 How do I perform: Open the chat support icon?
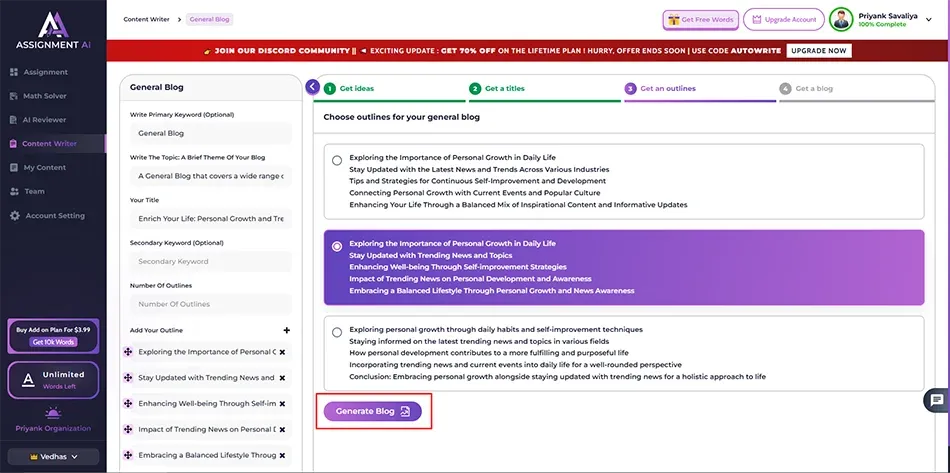coord(936,400)
